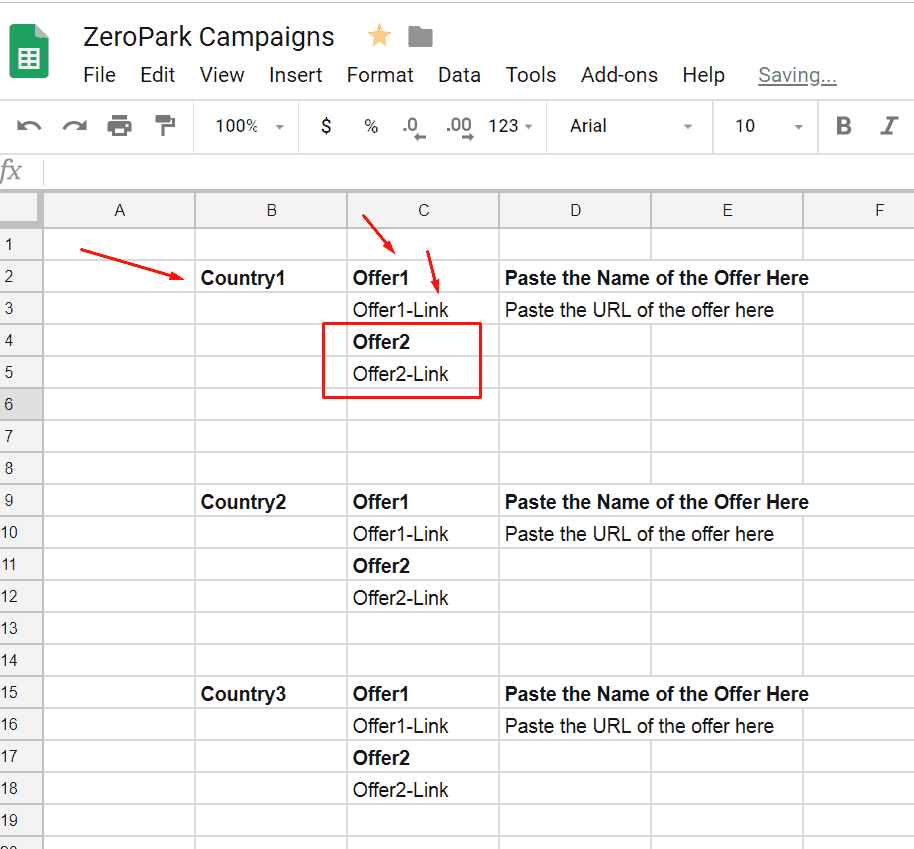The width and height of the screenshot is (914, 849).
Task: Open the Add-ons menu
Action: coord(619,75)
